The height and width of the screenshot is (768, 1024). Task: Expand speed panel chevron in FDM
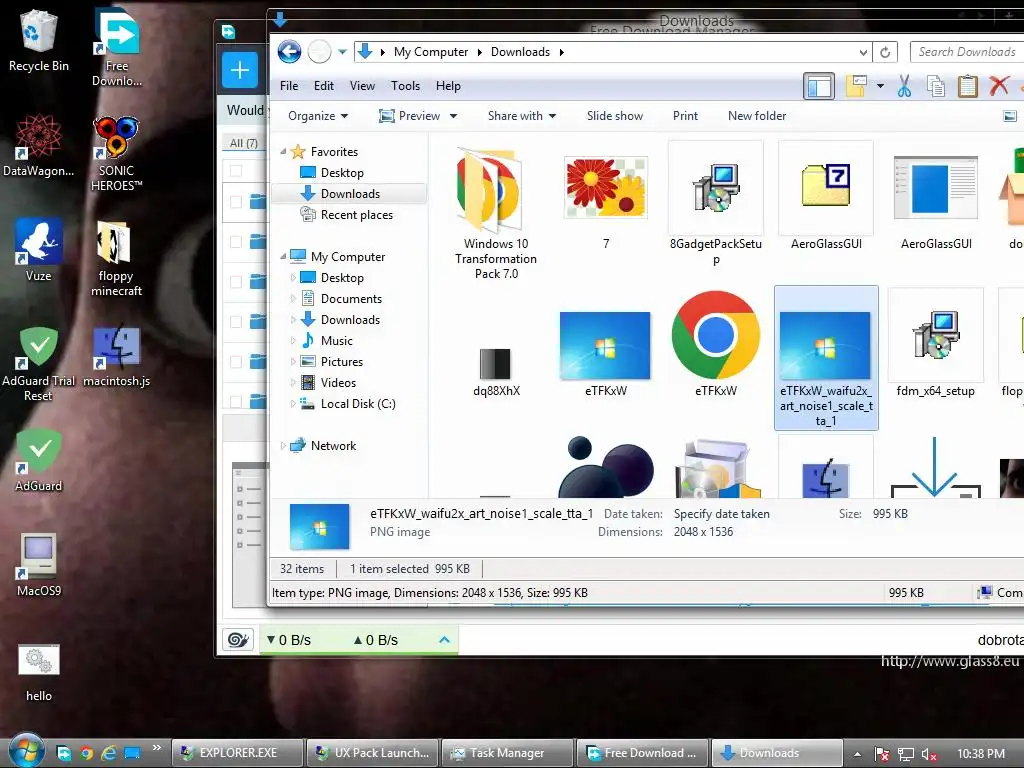tap(444, 639)
